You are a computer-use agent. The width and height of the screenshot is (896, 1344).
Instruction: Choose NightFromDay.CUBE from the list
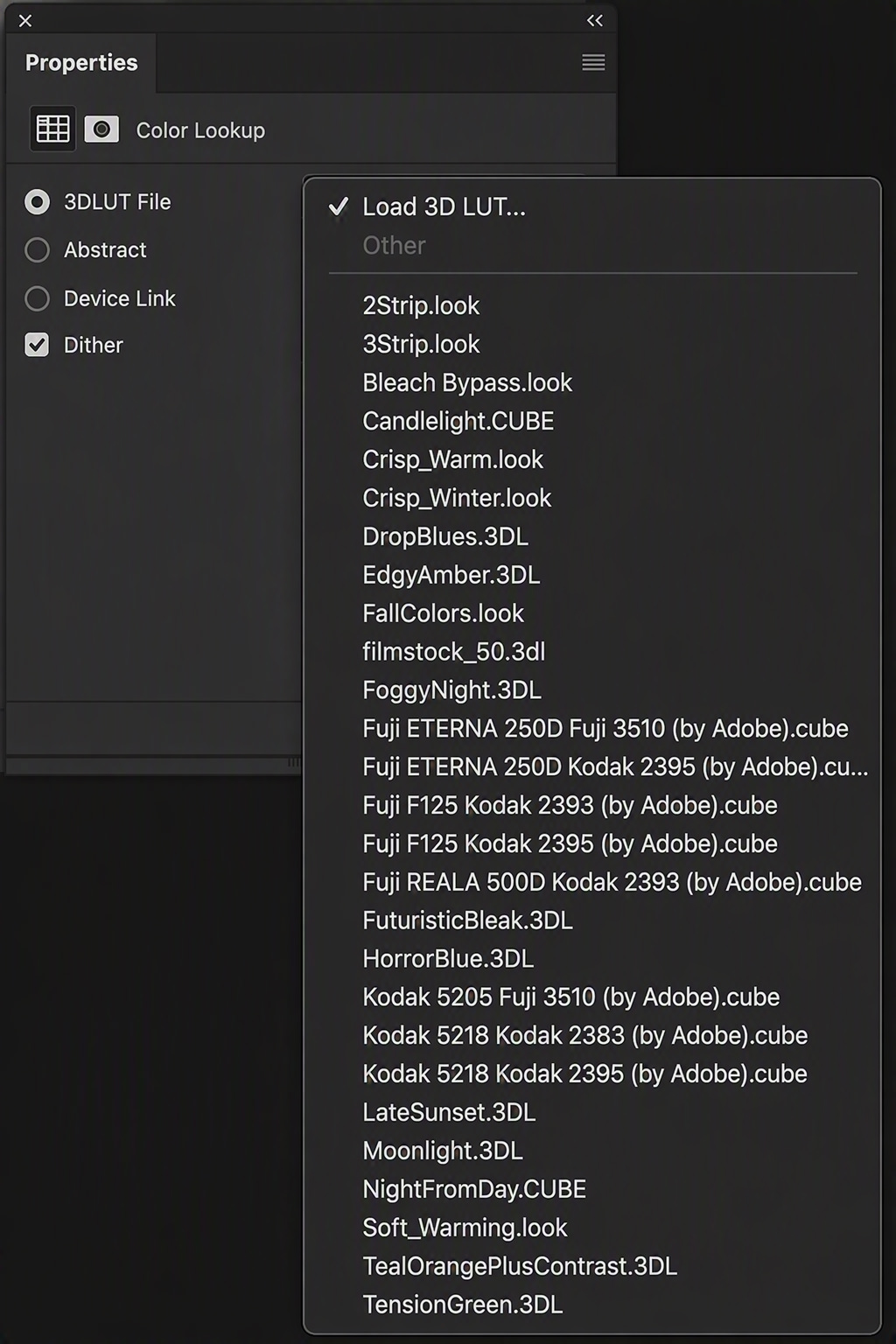click(x=592, y=1190)
